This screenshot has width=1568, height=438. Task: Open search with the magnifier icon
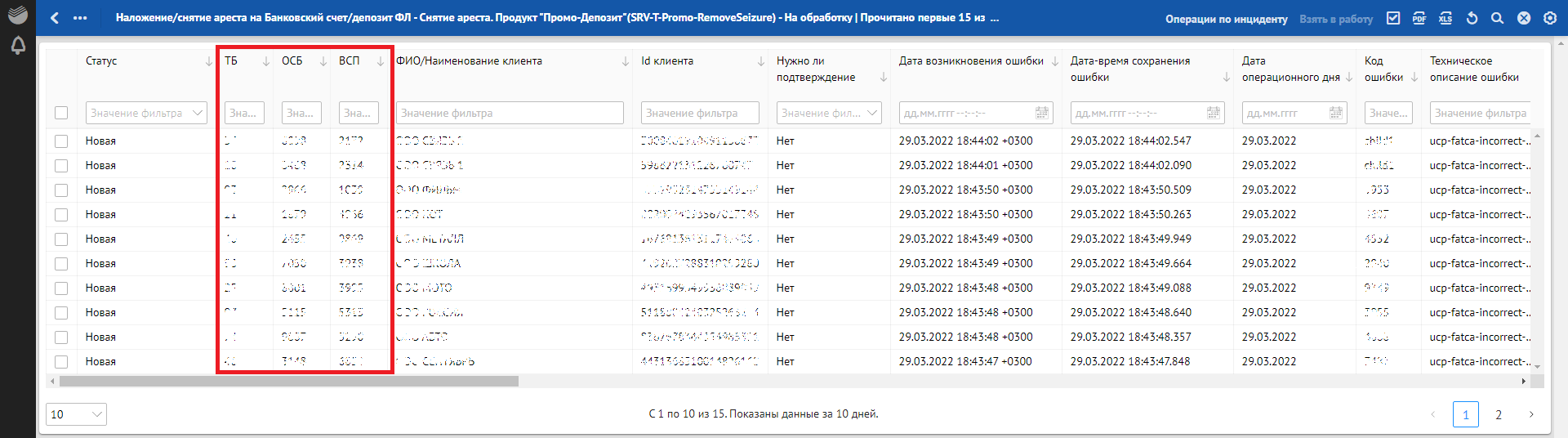pos(1497,18)
